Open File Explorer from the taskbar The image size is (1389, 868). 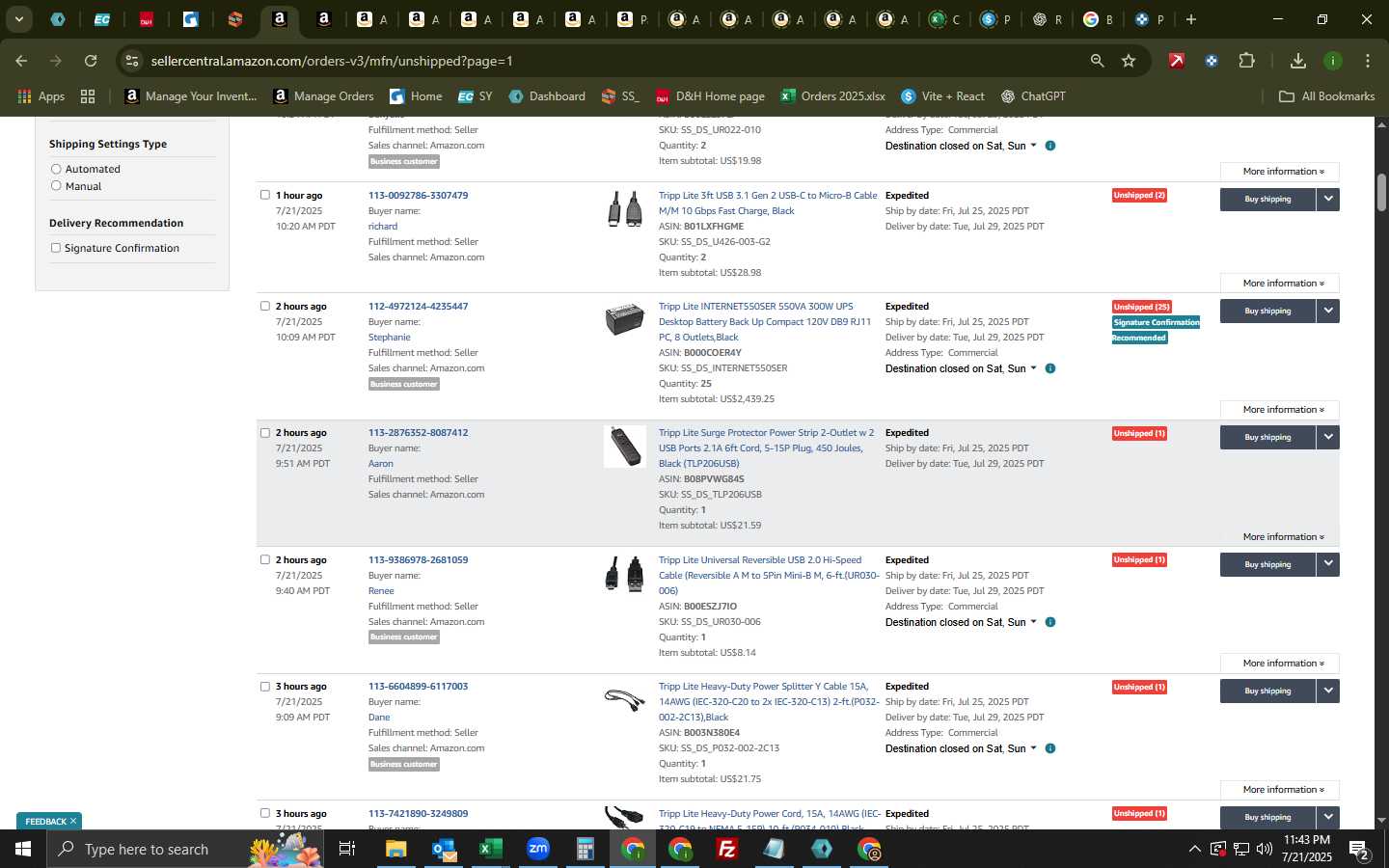tap(396, 849)
